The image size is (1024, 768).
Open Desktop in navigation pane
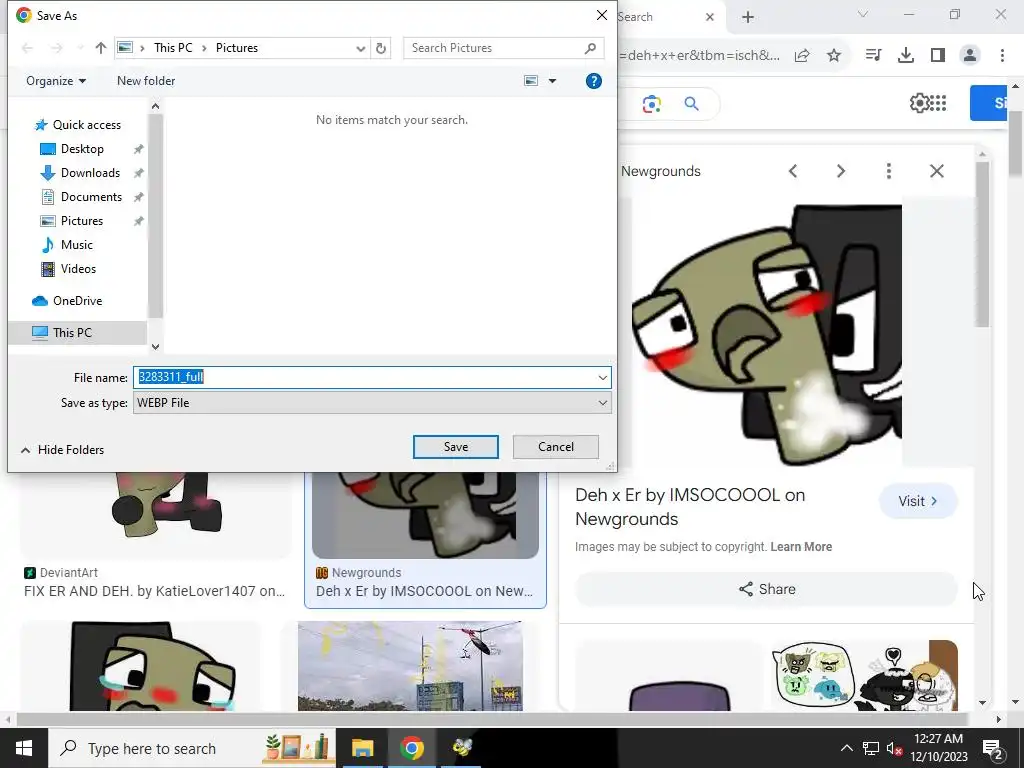[82, 149]
